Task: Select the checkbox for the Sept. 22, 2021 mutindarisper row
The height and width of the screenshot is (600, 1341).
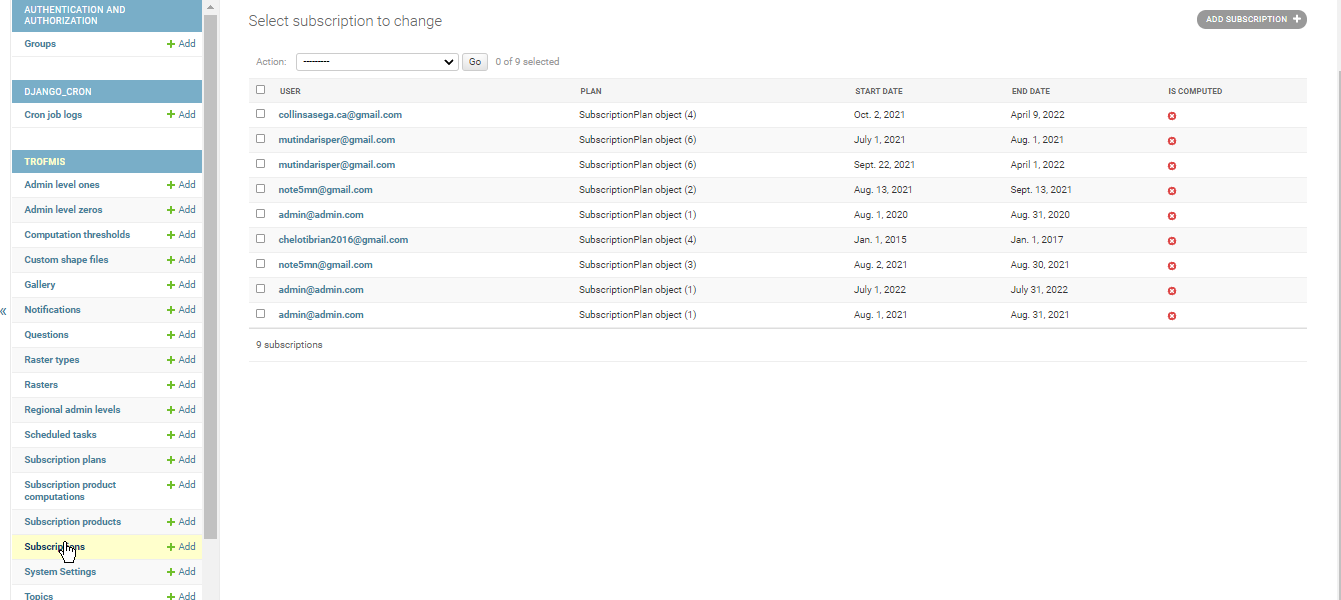Action: point(261,164)
